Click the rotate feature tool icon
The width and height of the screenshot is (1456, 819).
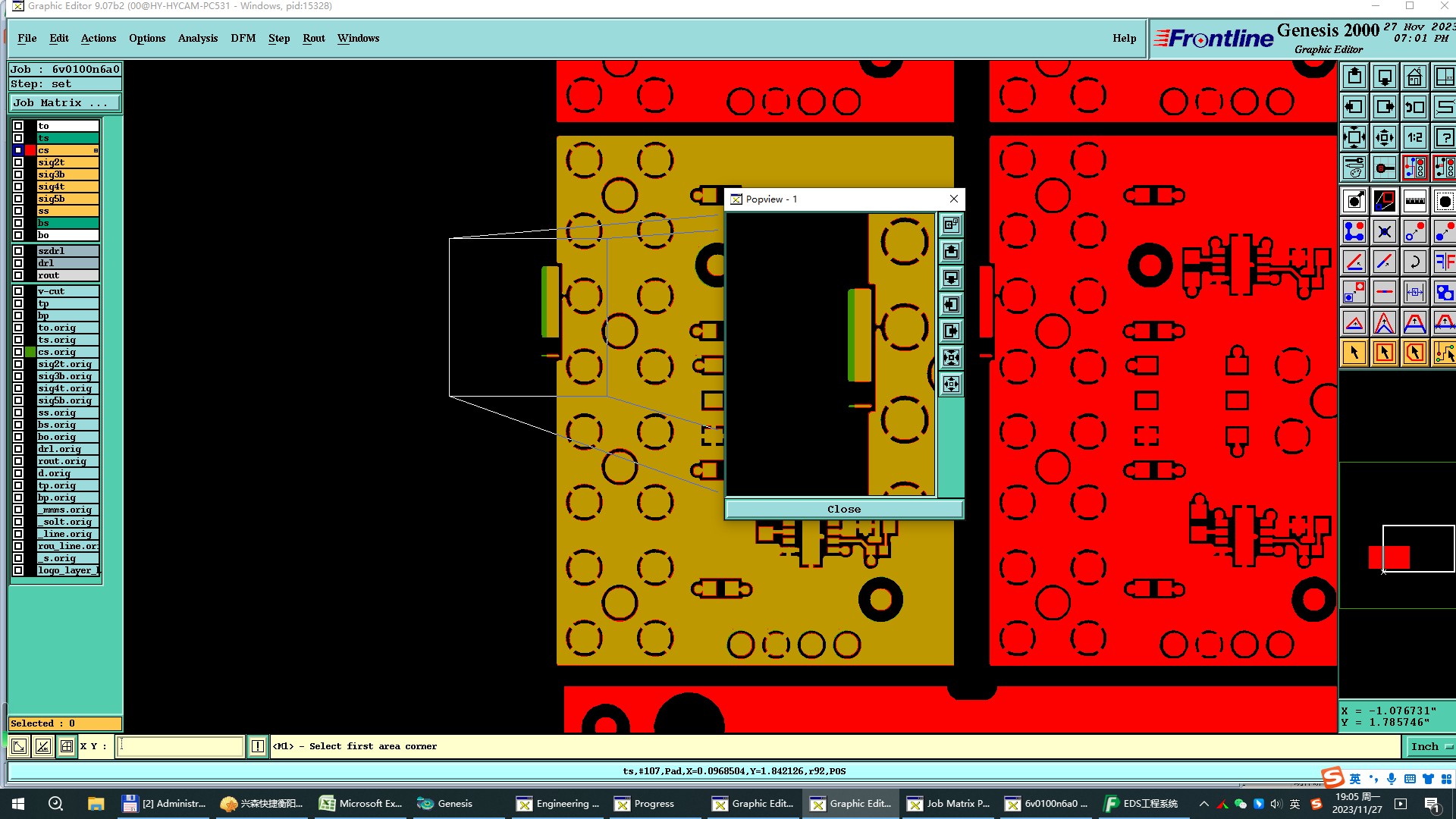coord(1414,262)
